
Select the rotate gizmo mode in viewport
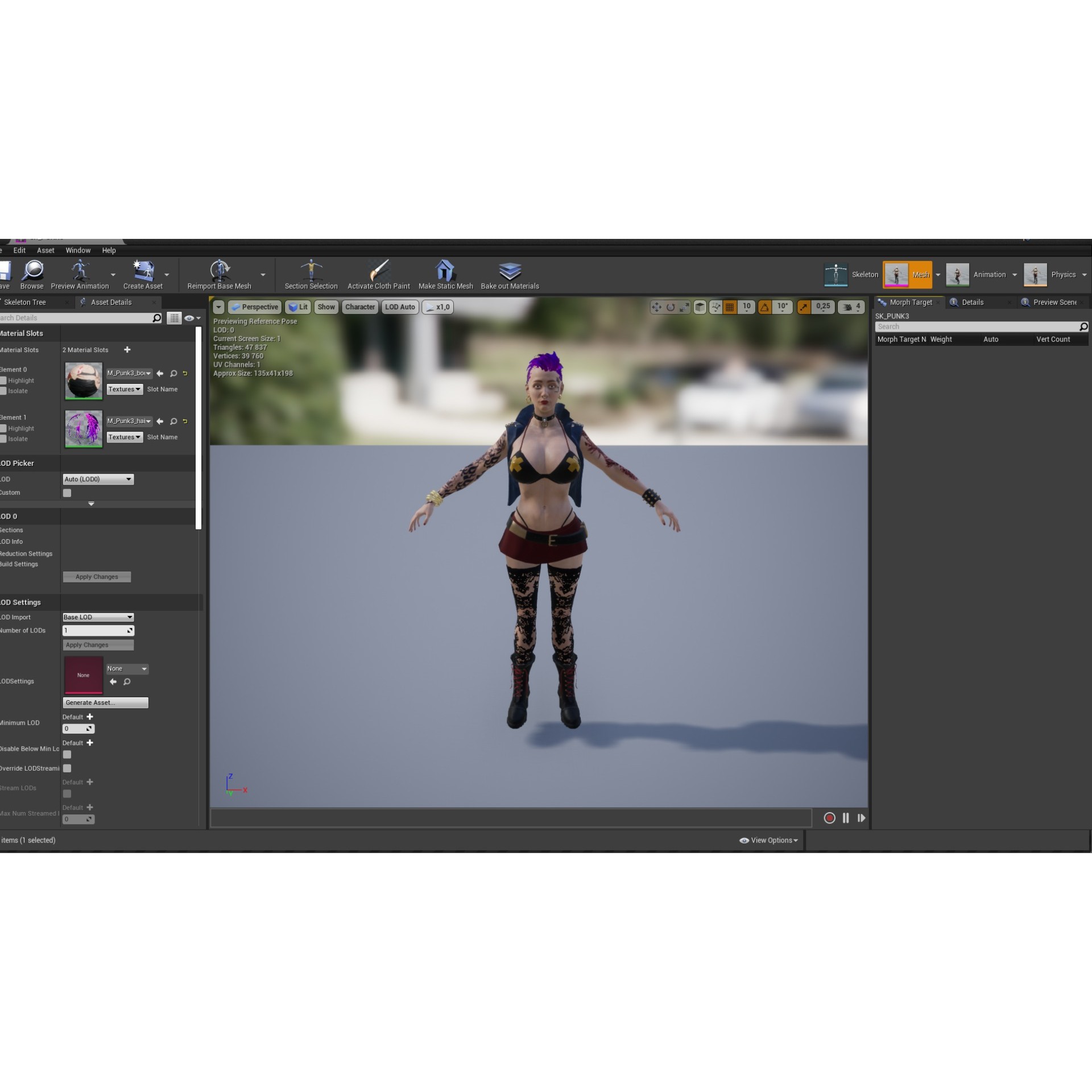click(x=671, y=307)
